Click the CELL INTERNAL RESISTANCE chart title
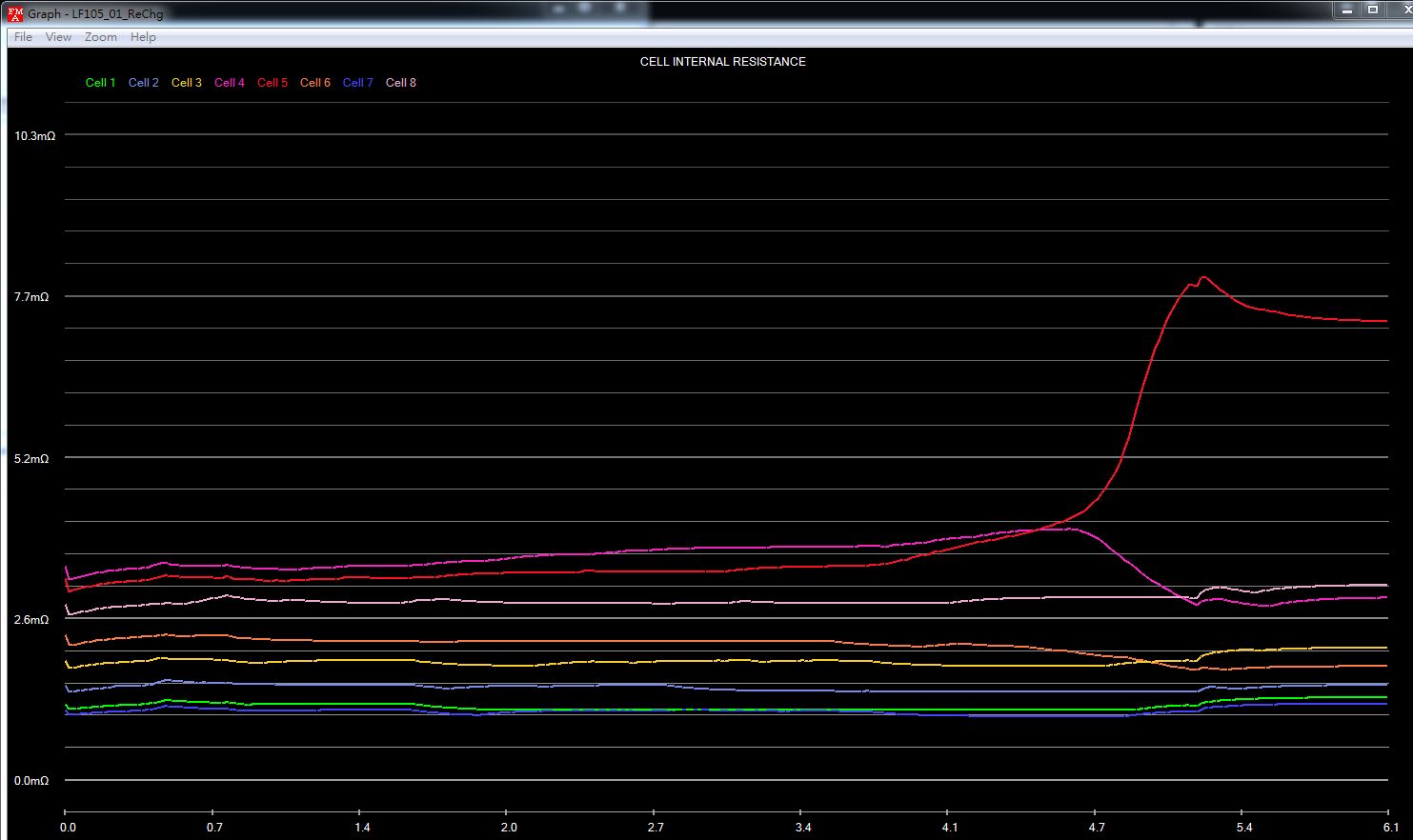This screenshot has width=1413, height=840. [x=722, y=62]
